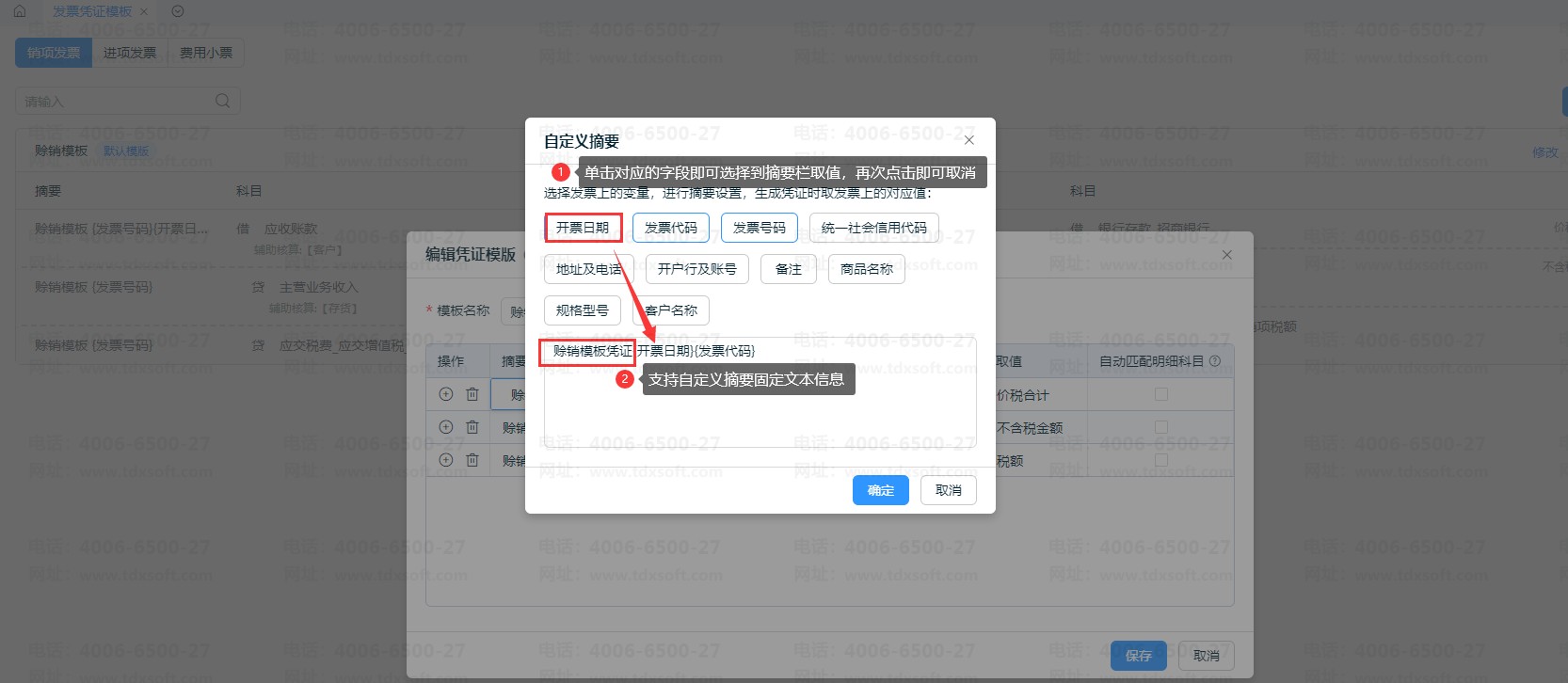
Task: Click the 修改 link on the right
Action: tap(1544, 152)
